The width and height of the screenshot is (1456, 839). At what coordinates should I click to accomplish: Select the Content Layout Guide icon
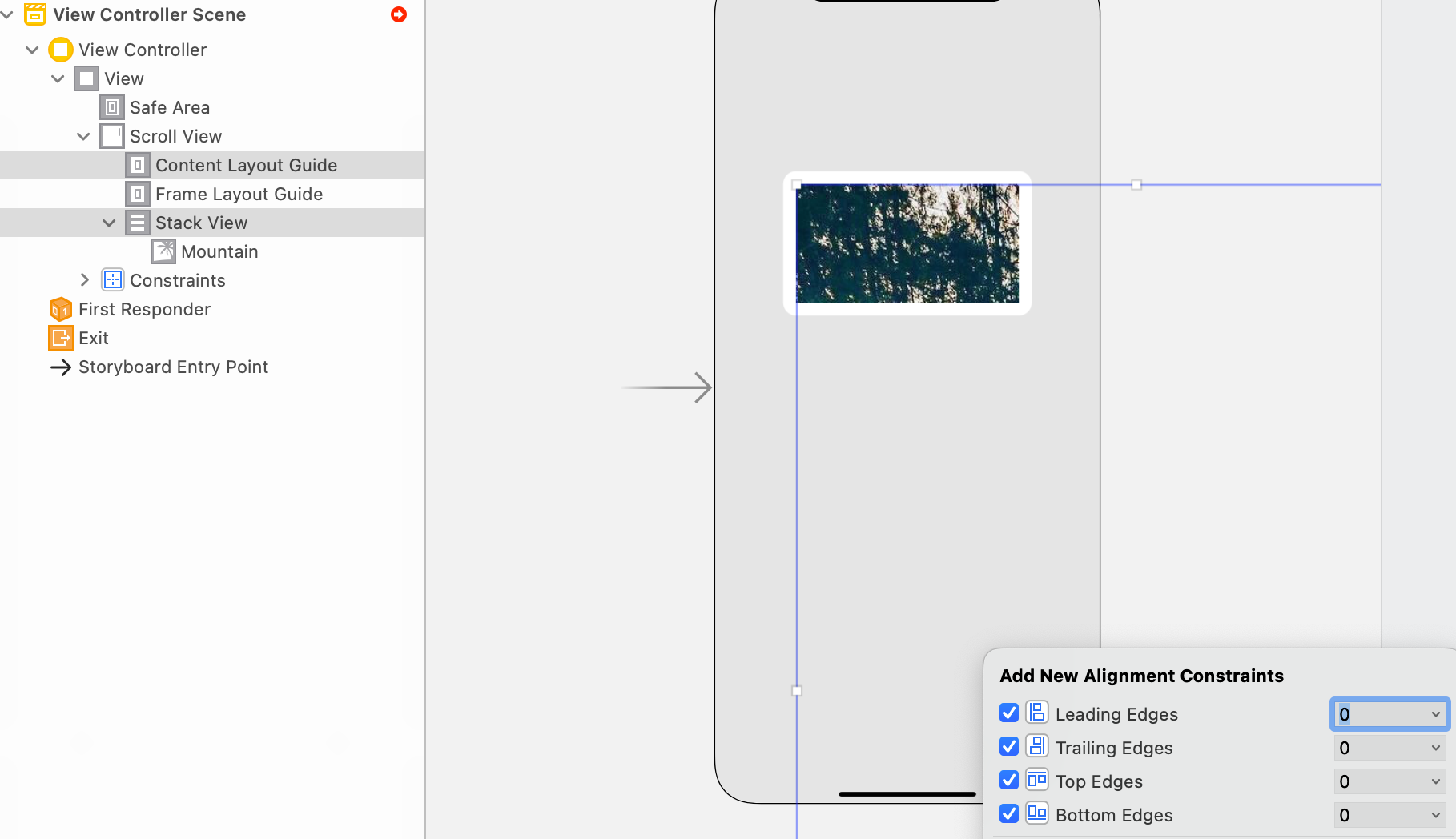click(137, 165)
